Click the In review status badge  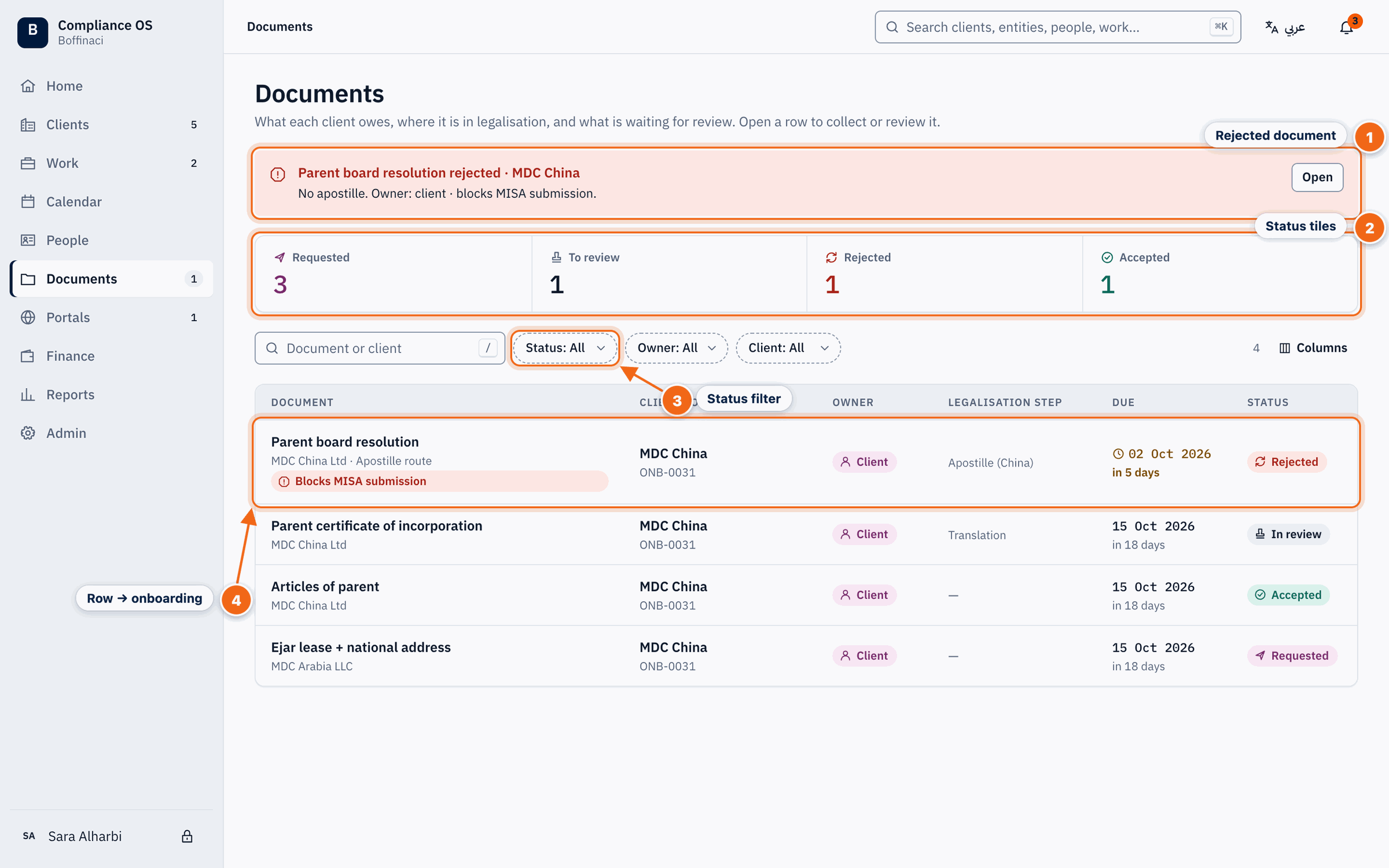pyautogui.click(x=1288, y=534)
